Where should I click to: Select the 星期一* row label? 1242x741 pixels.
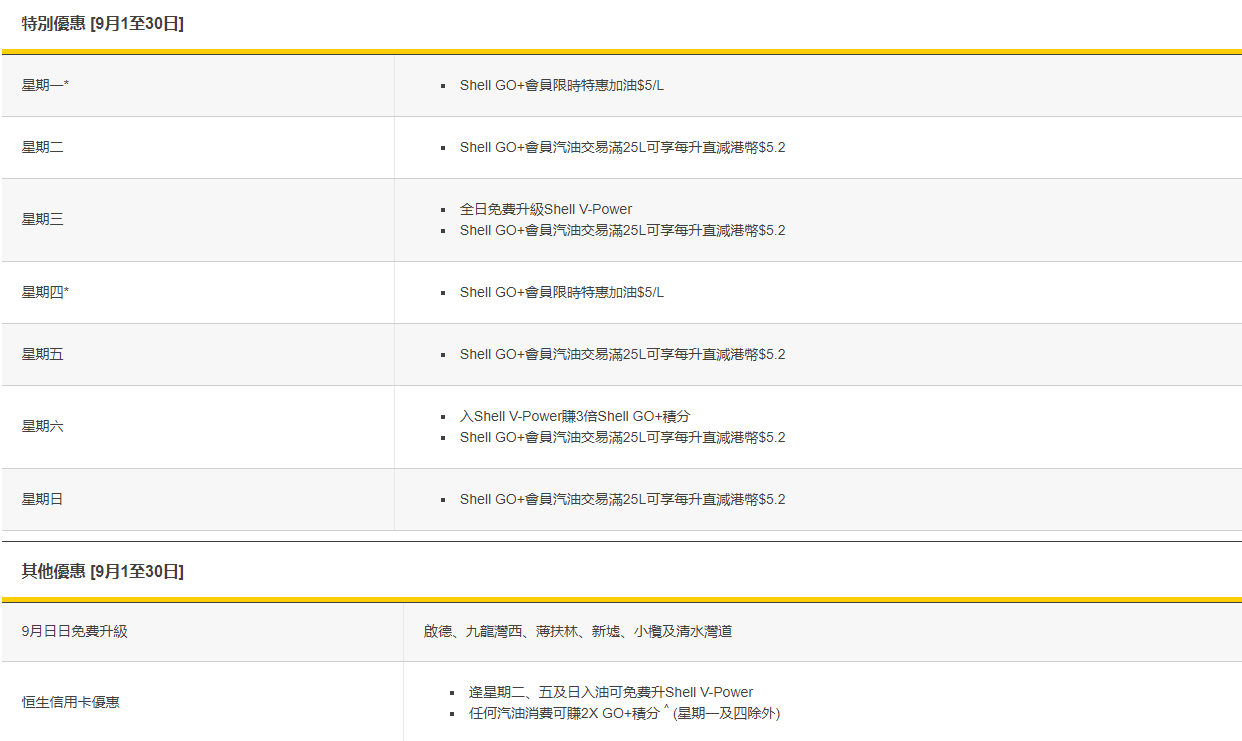click(x=45, y=85)
